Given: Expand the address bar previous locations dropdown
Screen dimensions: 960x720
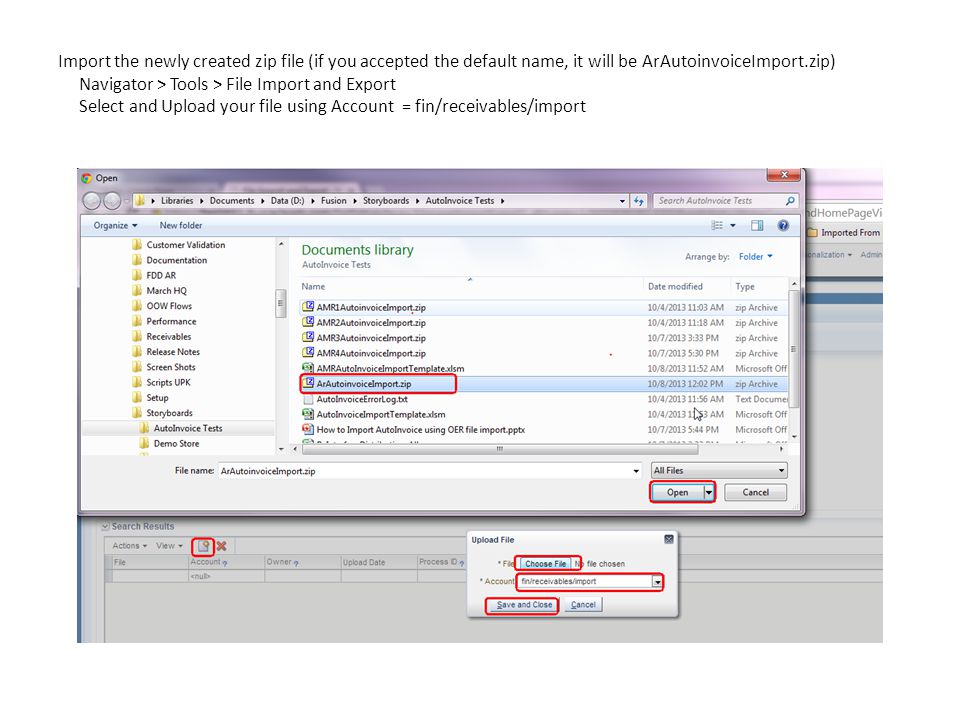Looking at the screenshot, I should [x=622, y=201].
